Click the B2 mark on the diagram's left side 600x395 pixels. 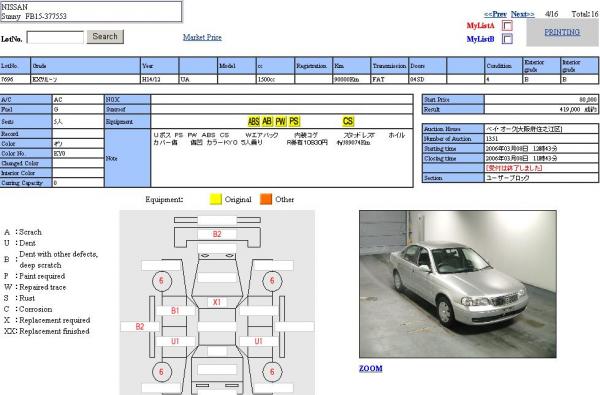click(140, 326)
